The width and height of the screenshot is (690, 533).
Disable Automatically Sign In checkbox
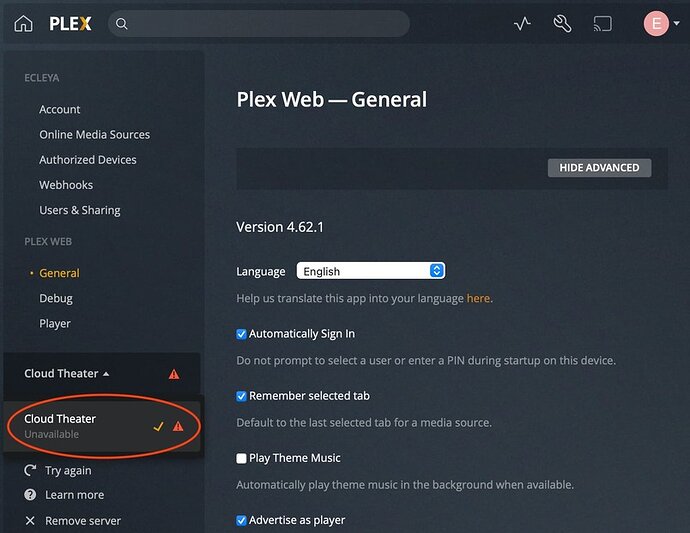[x=241, y=334]
